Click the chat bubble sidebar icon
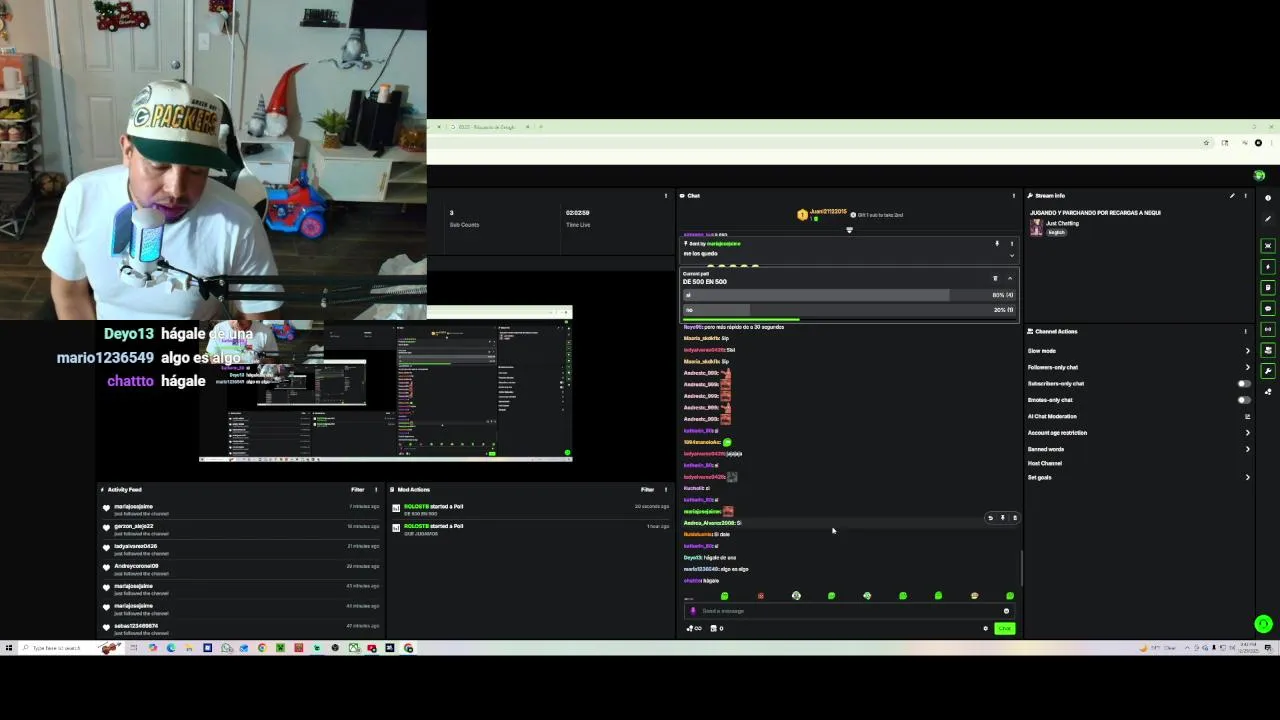 (x=1268, y=309)
